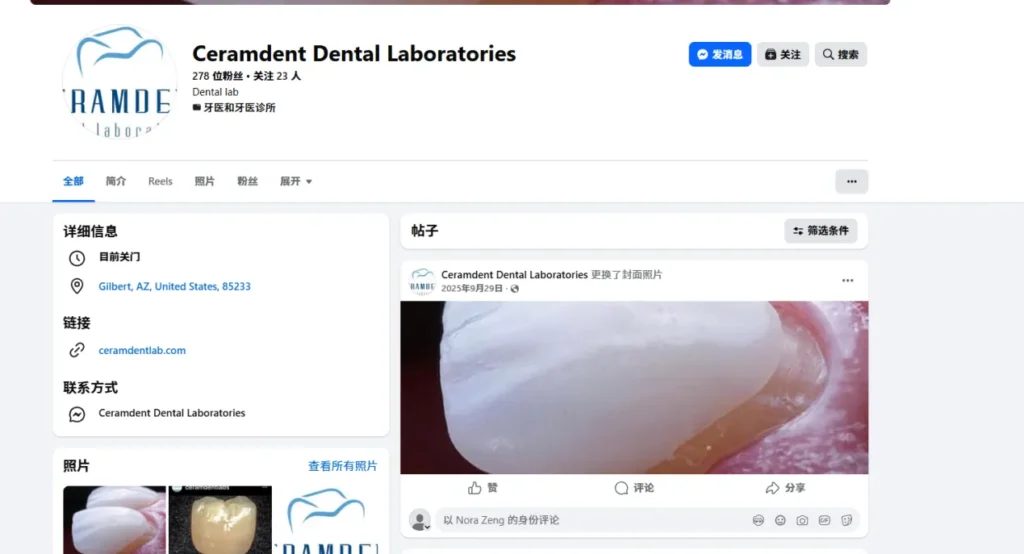The width and height of the screenshot is (1024, 554).
Task: Click 牙医和牙医诊所 category text
Action: tap(239, 107)
